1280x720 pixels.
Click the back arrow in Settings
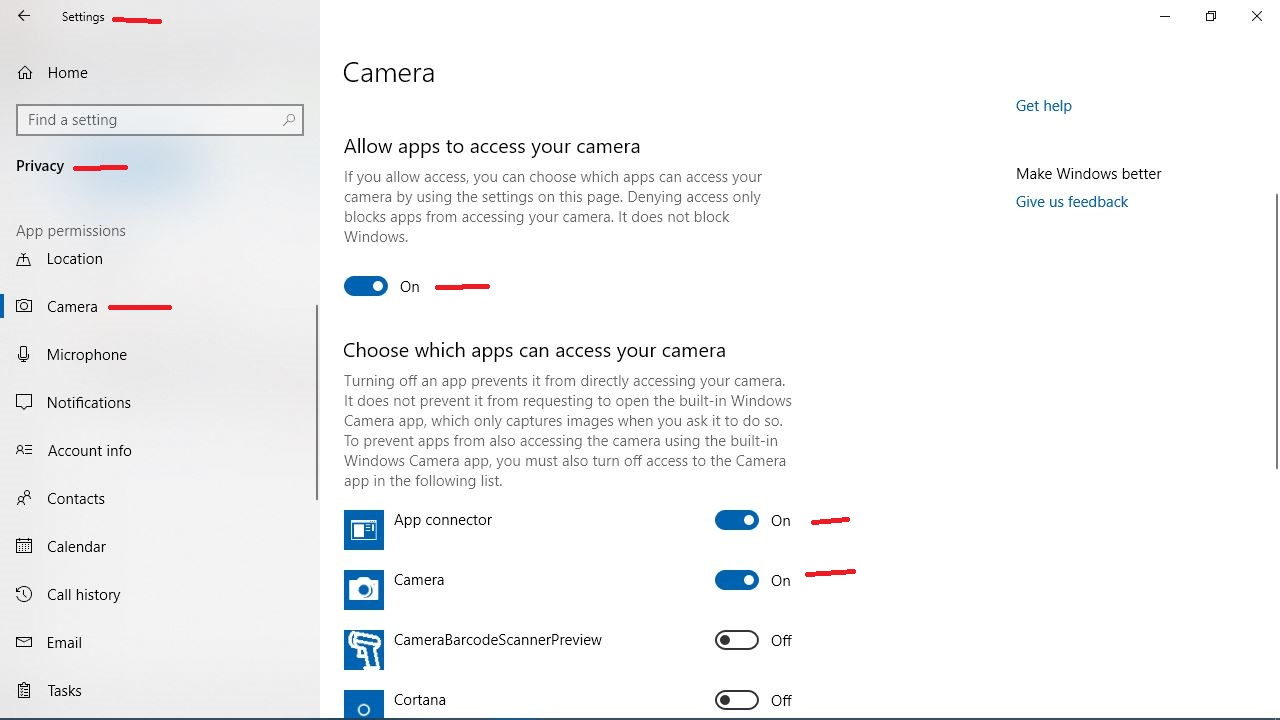point(24,16)
